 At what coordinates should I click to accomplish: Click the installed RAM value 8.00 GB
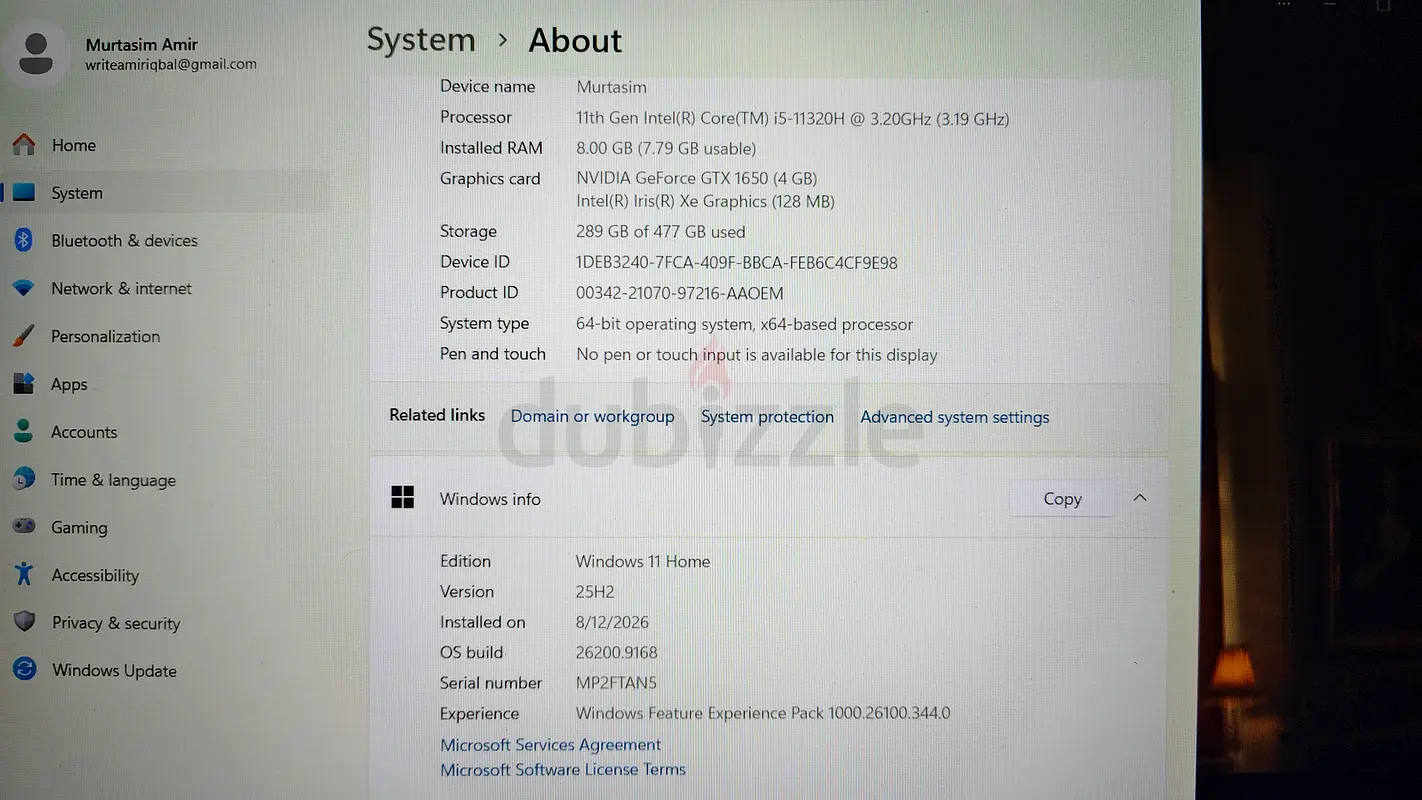tap(666, 148)
